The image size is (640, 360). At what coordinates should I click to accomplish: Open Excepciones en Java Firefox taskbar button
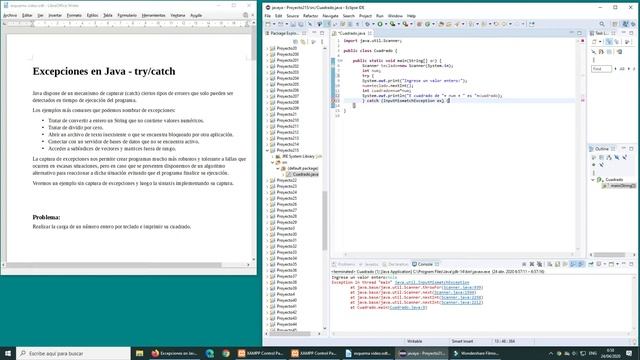point(174,353)
